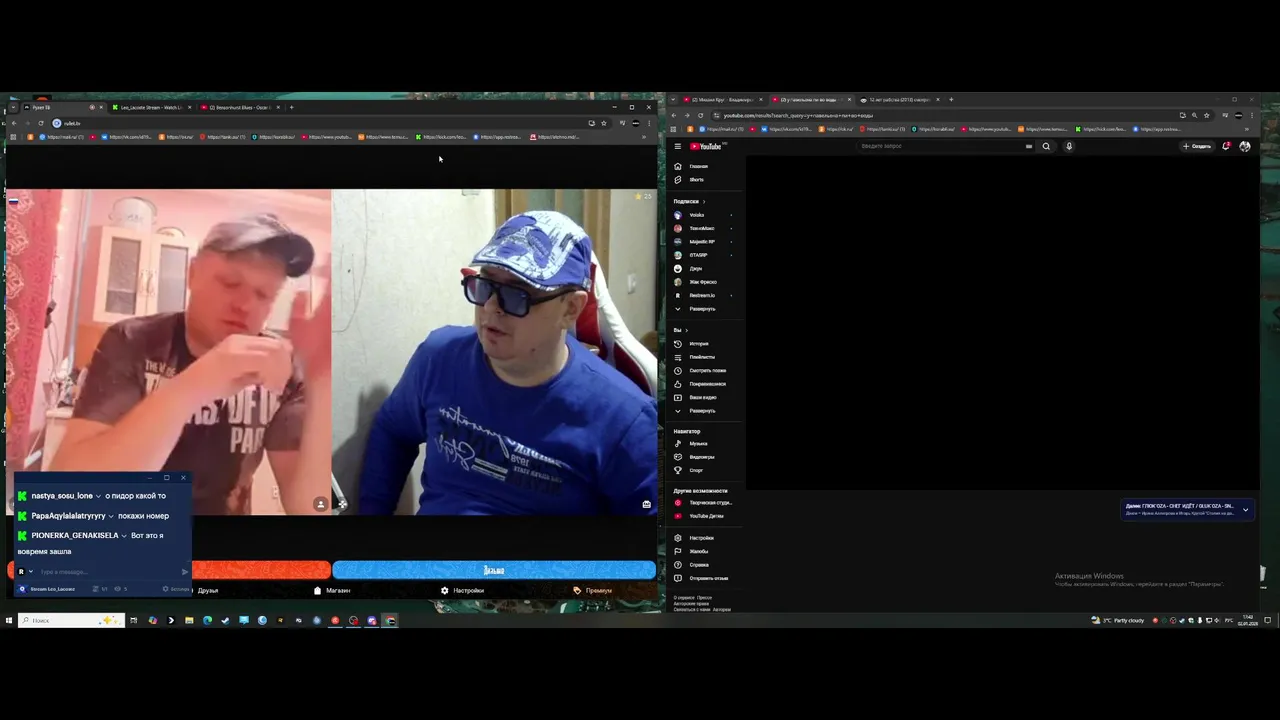Image resolution: width=1280 pixels, height=720 pixels.
Task: Open the YouTube account avatar menu
Action: (1244, 146)
